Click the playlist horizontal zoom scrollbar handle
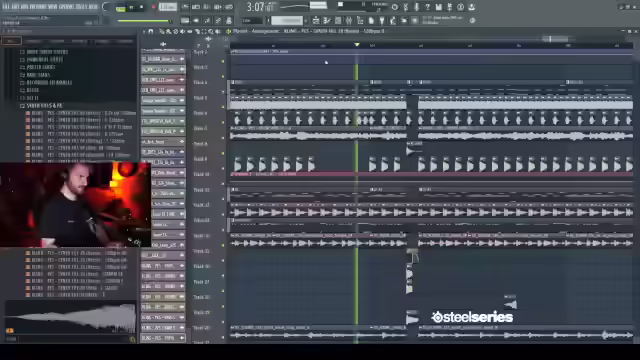The width and height of the screenshot is (640, 360). tap(556, 39)
